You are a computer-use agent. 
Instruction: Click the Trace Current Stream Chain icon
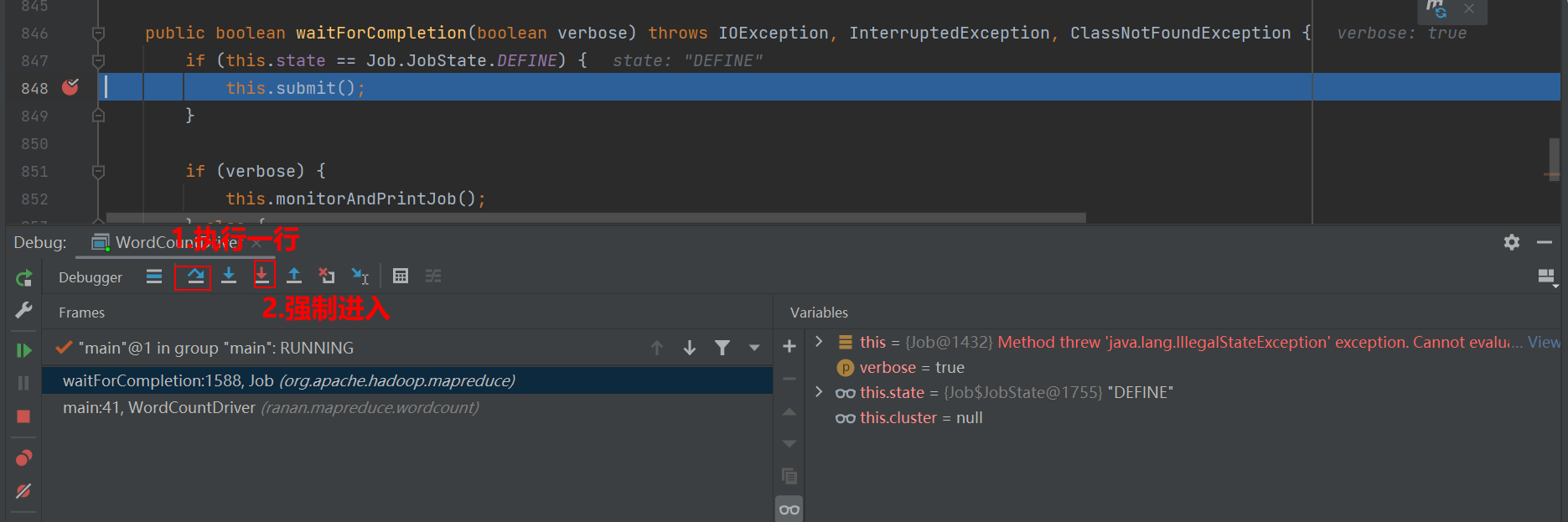(x=433, y=277)
